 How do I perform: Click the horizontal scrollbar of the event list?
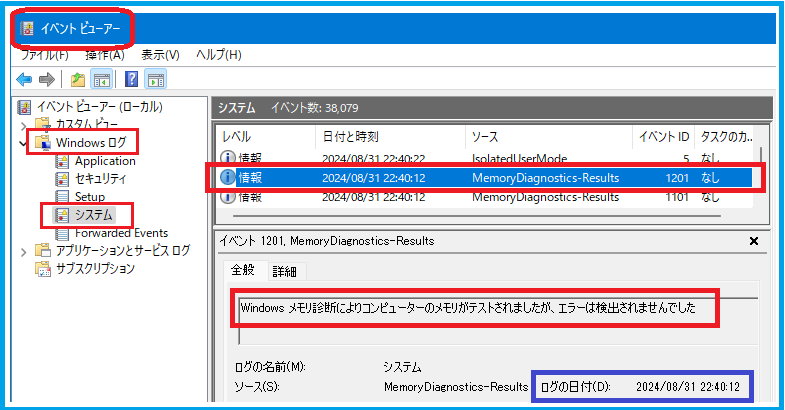click(477, 216)
